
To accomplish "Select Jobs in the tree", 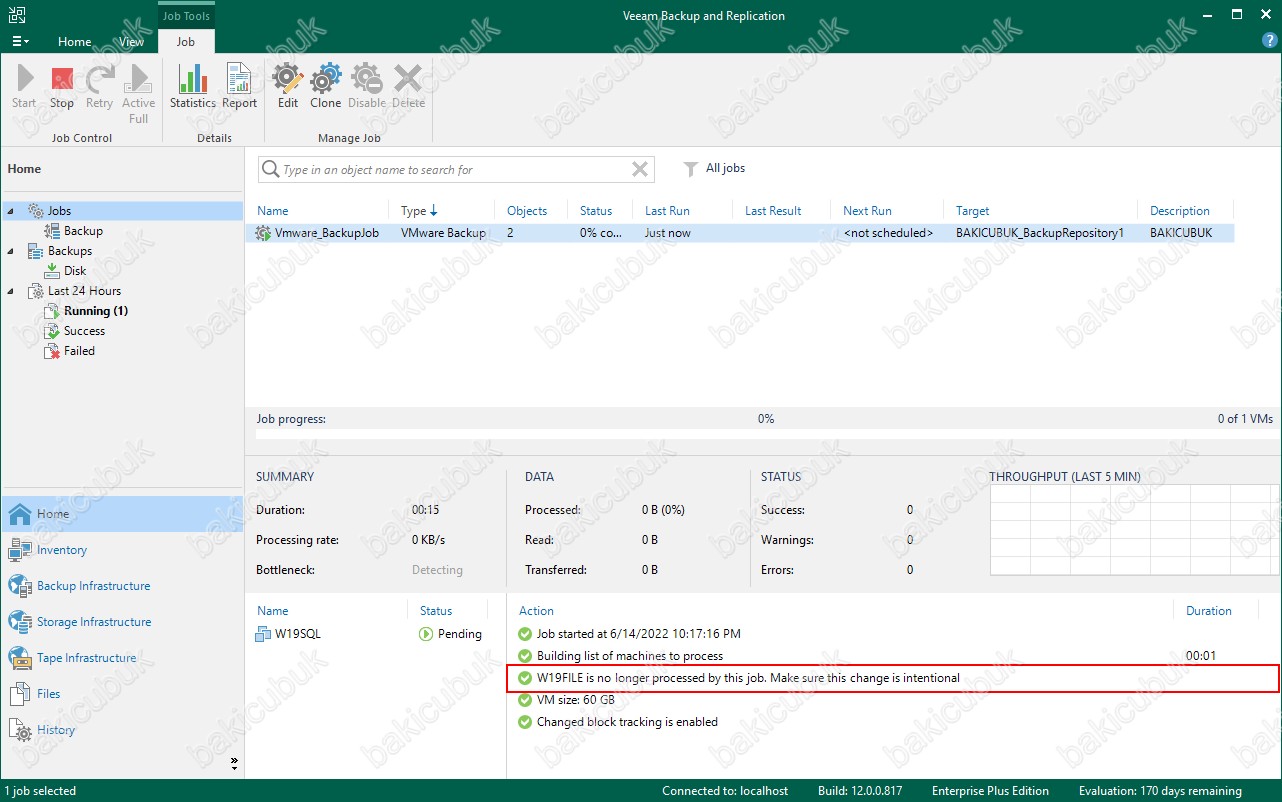I will tap(59, 211).
